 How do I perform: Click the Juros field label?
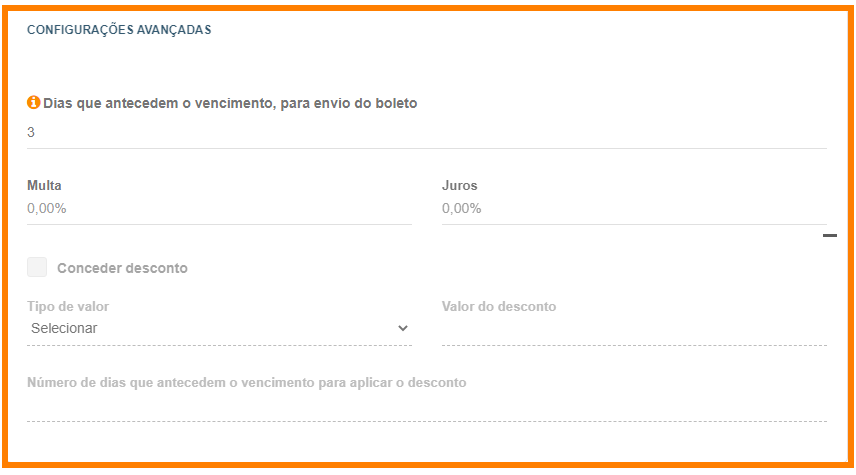click(460, 186)
